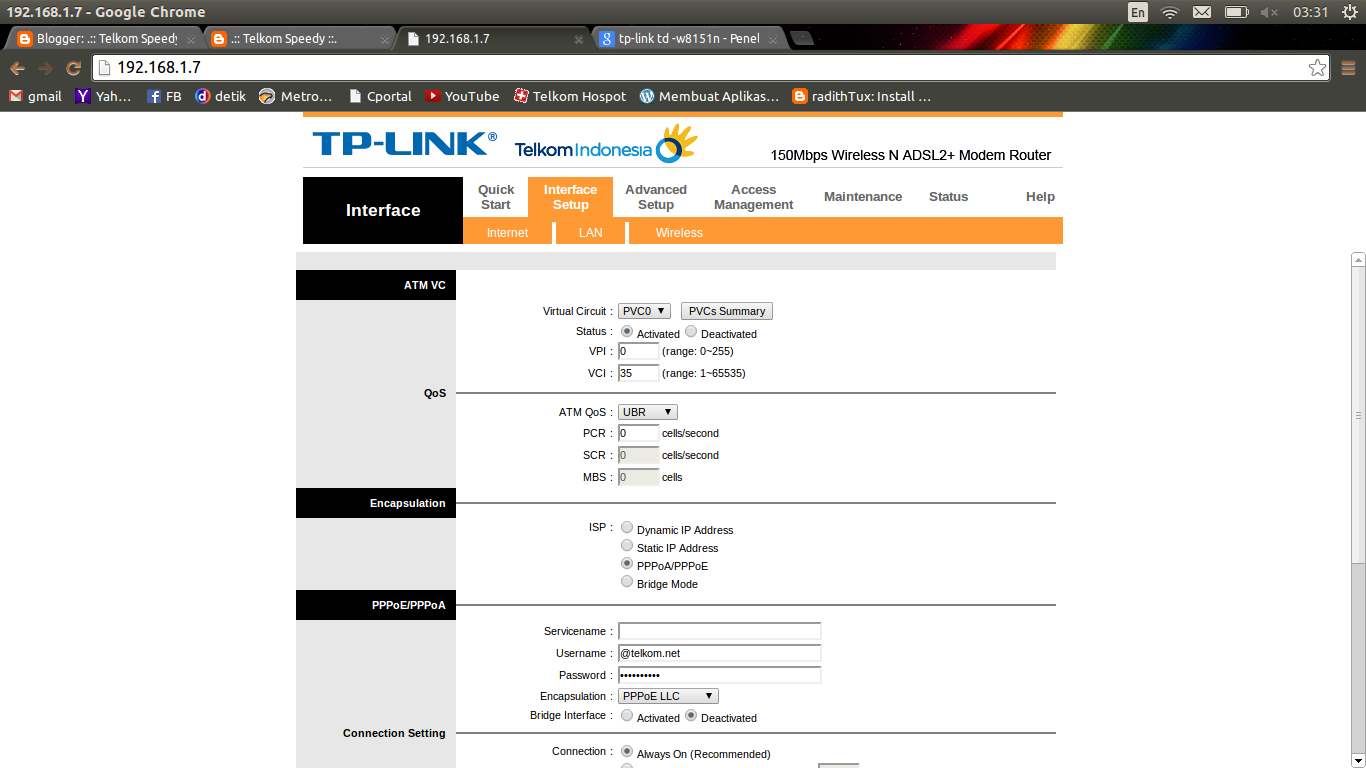1366x768 pixels.
Task: Open Maintenance tab
Action: pos(863,197)
